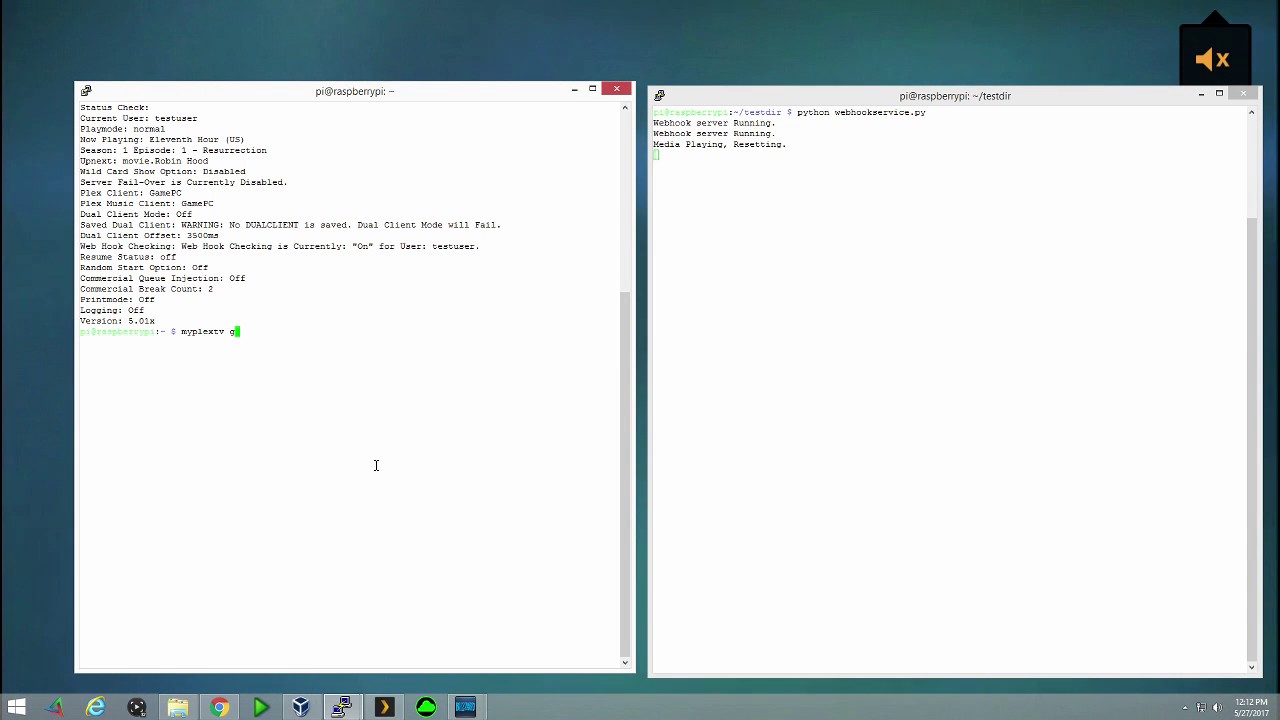
Task: Open the network tray icon
Action: [1201, 708]
